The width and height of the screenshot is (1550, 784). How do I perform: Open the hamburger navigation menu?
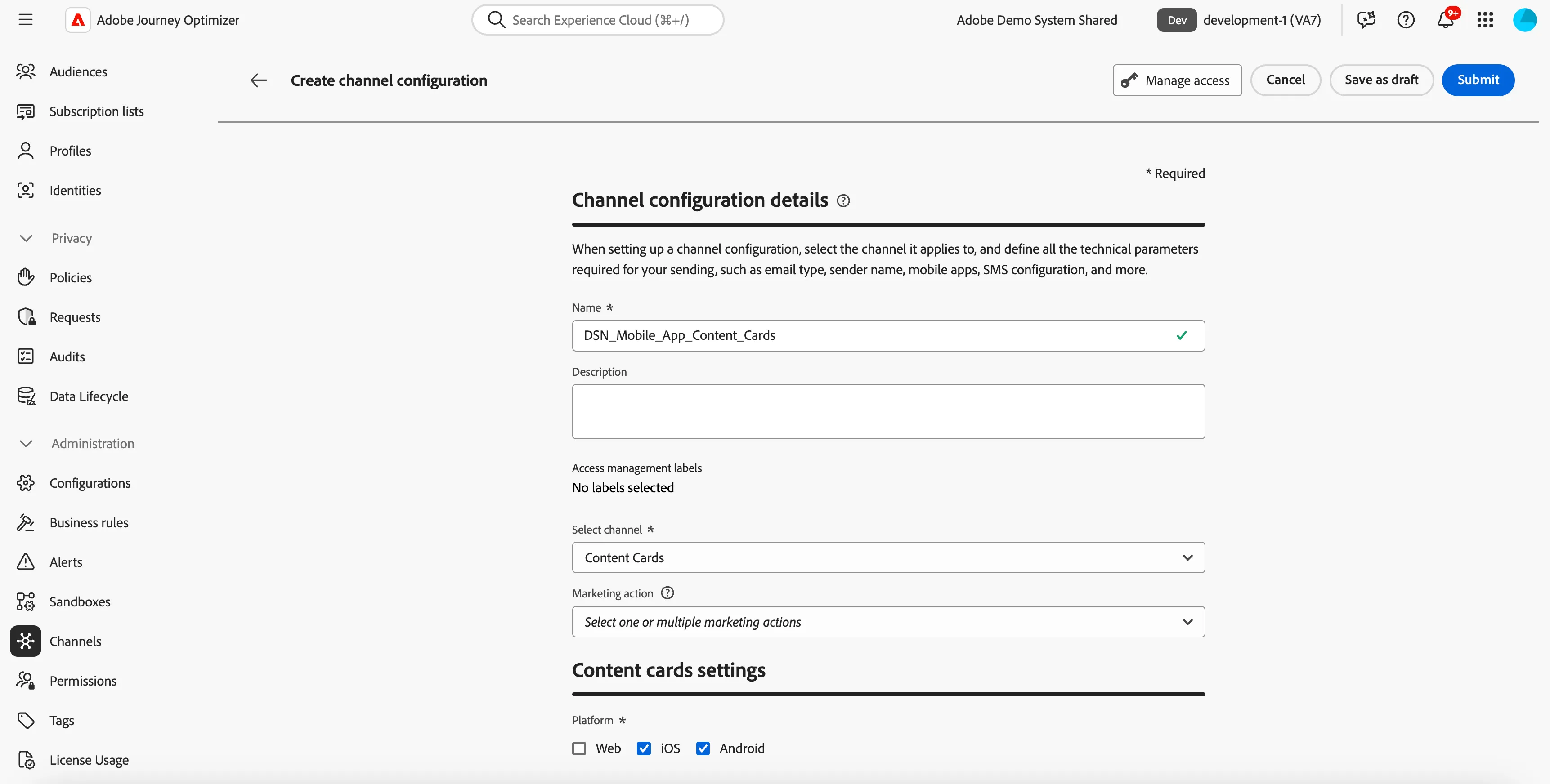tap(25, 20)
